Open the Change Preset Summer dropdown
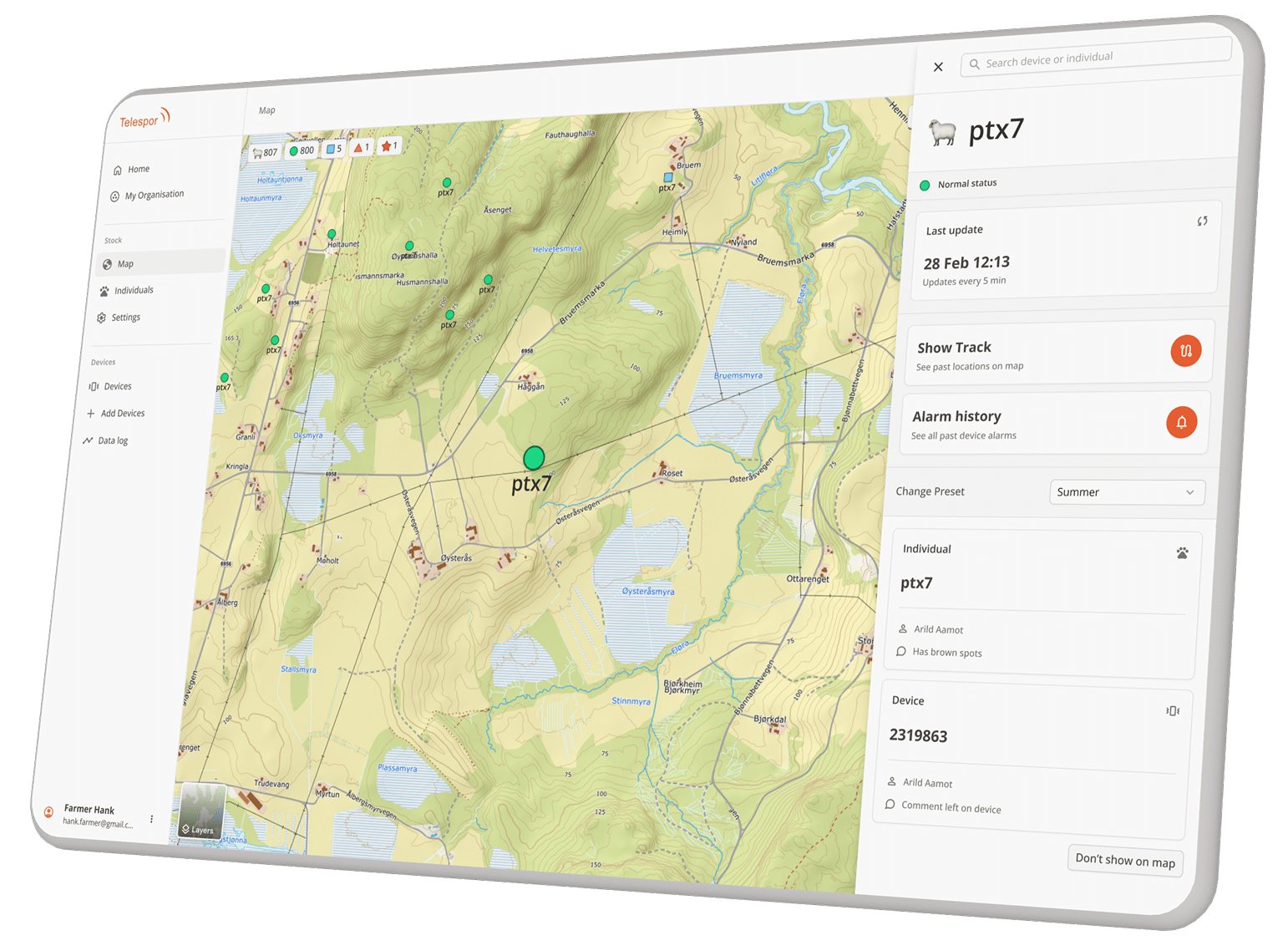1288x951 pixels. click(x=1127, y=492)
